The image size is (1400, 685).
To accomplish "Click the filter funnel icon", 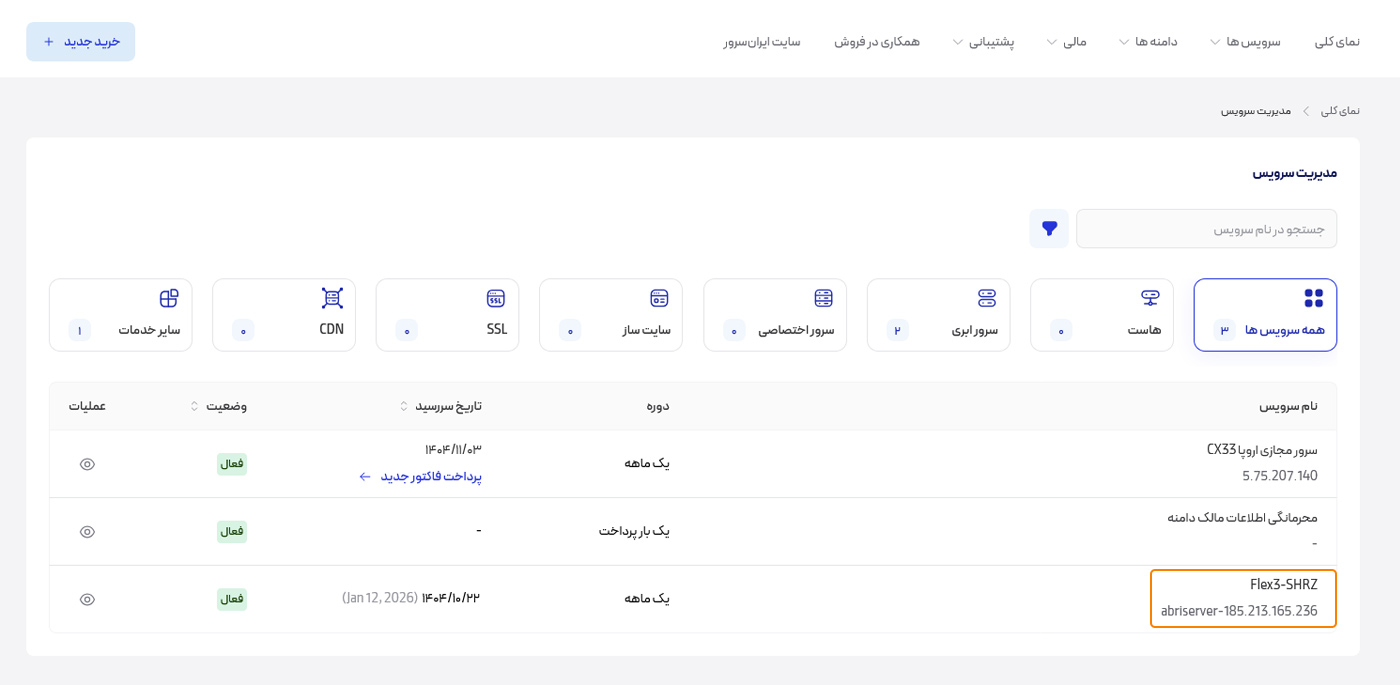I will tap(1049, 229).
